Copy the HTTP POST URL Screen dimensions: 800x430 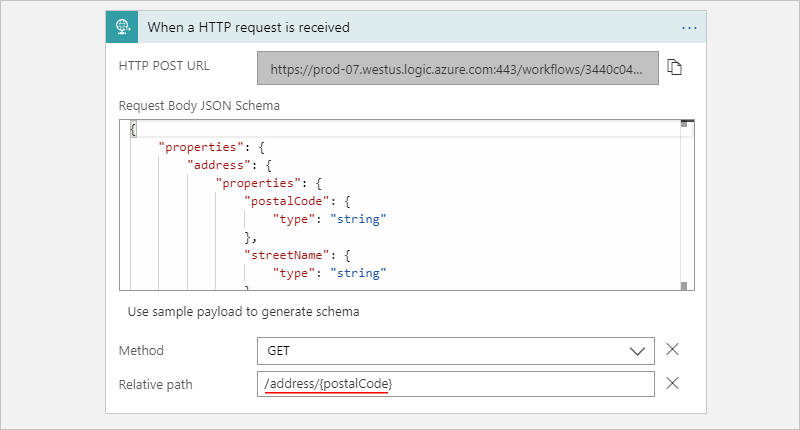pyautogui.click(x=675, y=68)
